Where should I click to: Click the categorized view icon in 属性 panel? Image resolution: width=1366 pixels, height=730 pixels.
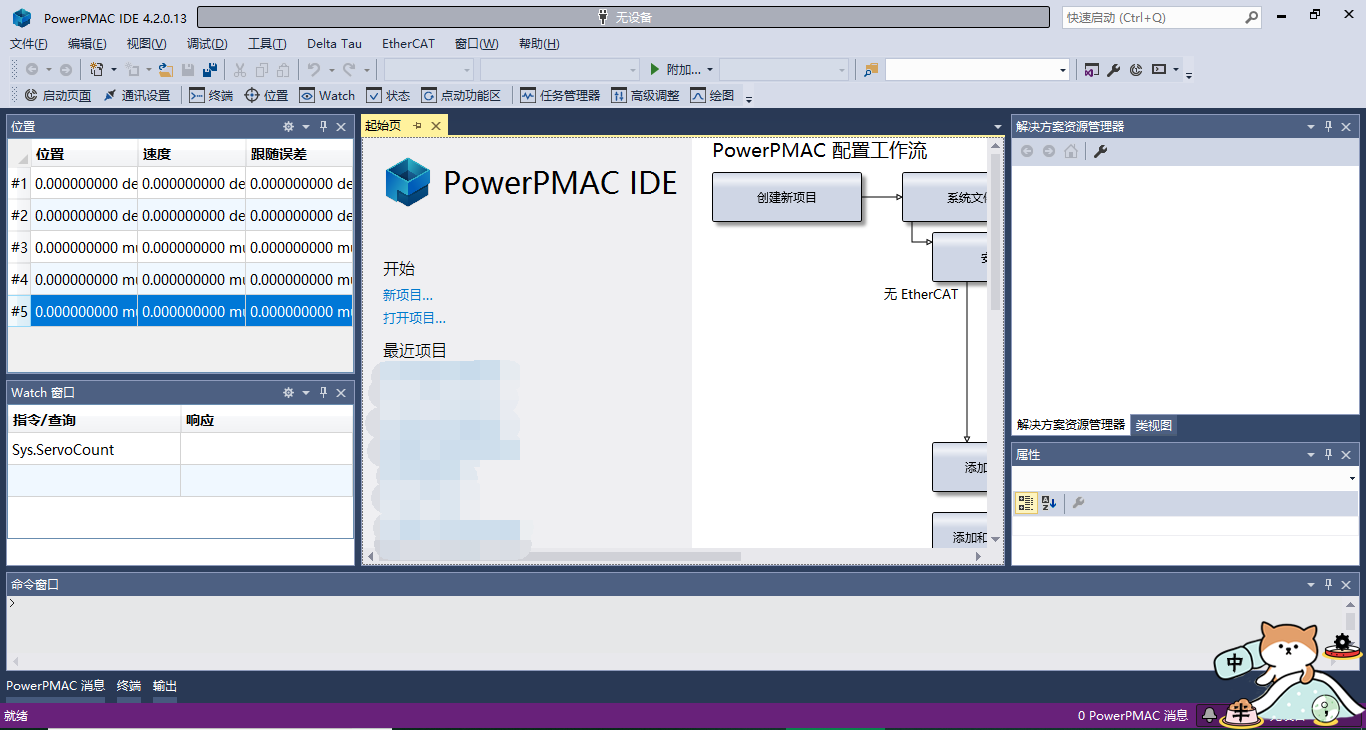point(1025,503)
